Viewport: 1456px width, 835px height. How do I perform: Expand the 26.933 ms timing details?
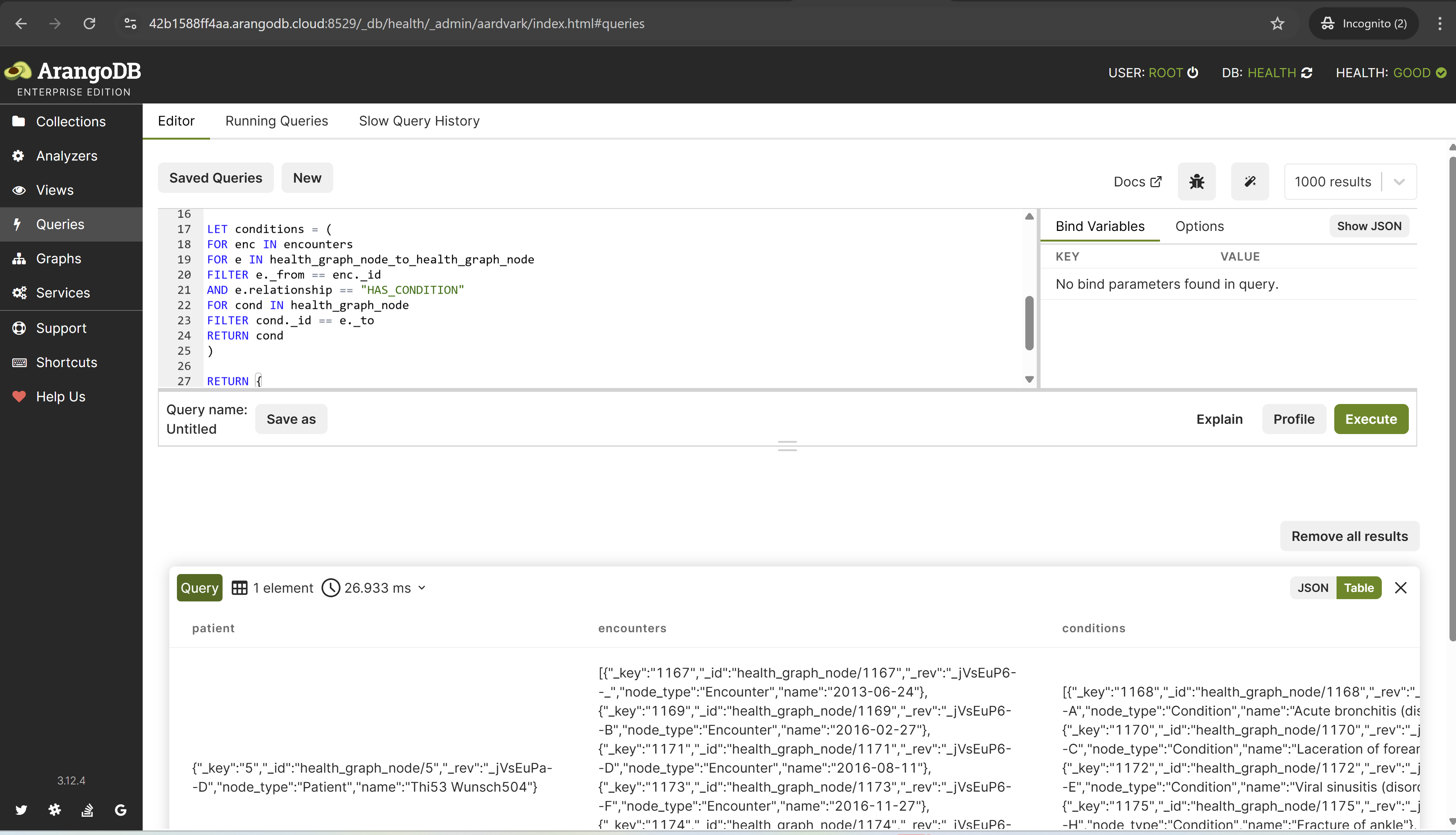422,588
